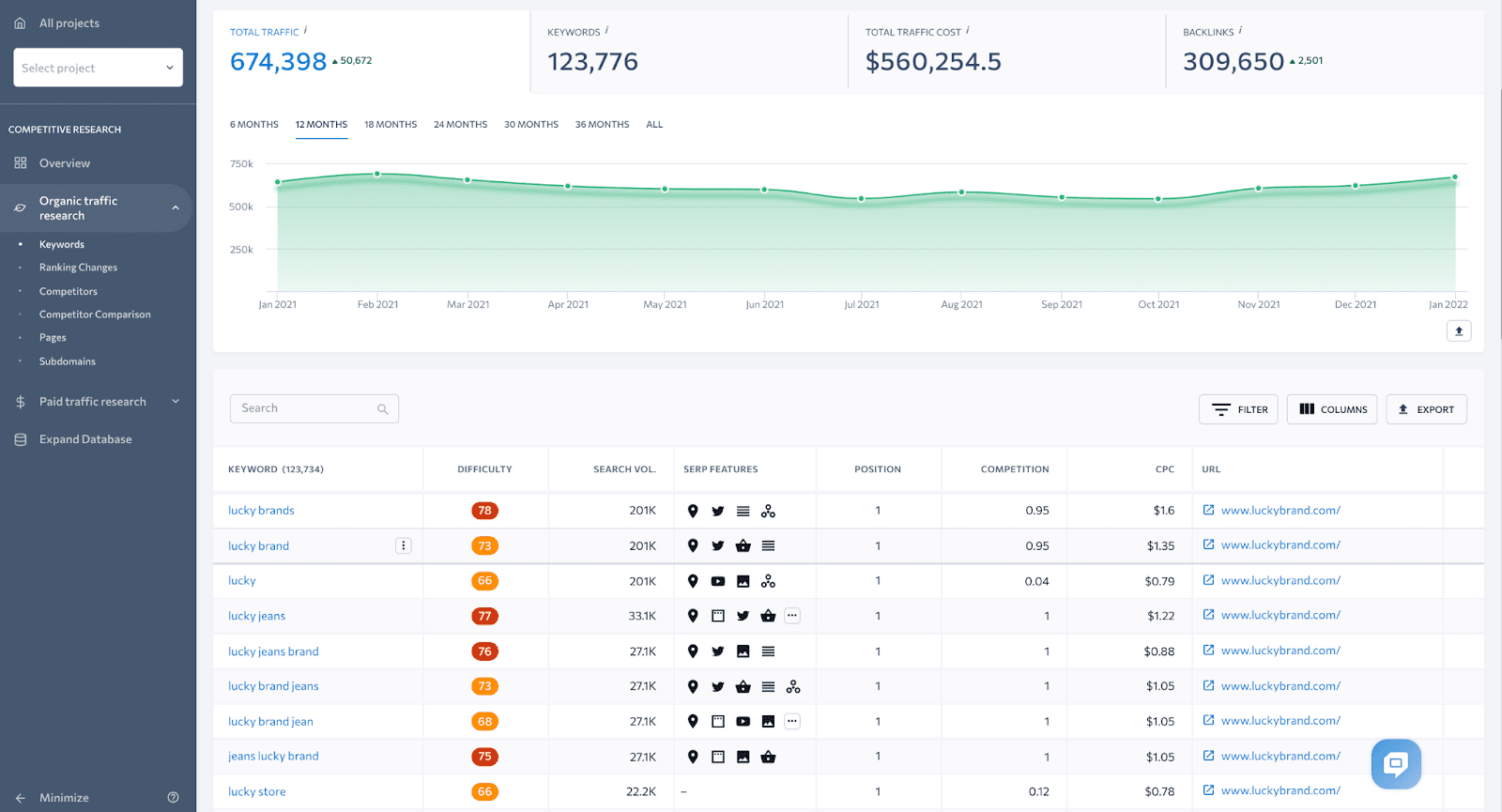Open the lucky jeans keyword link

click(x=256, y=616)
